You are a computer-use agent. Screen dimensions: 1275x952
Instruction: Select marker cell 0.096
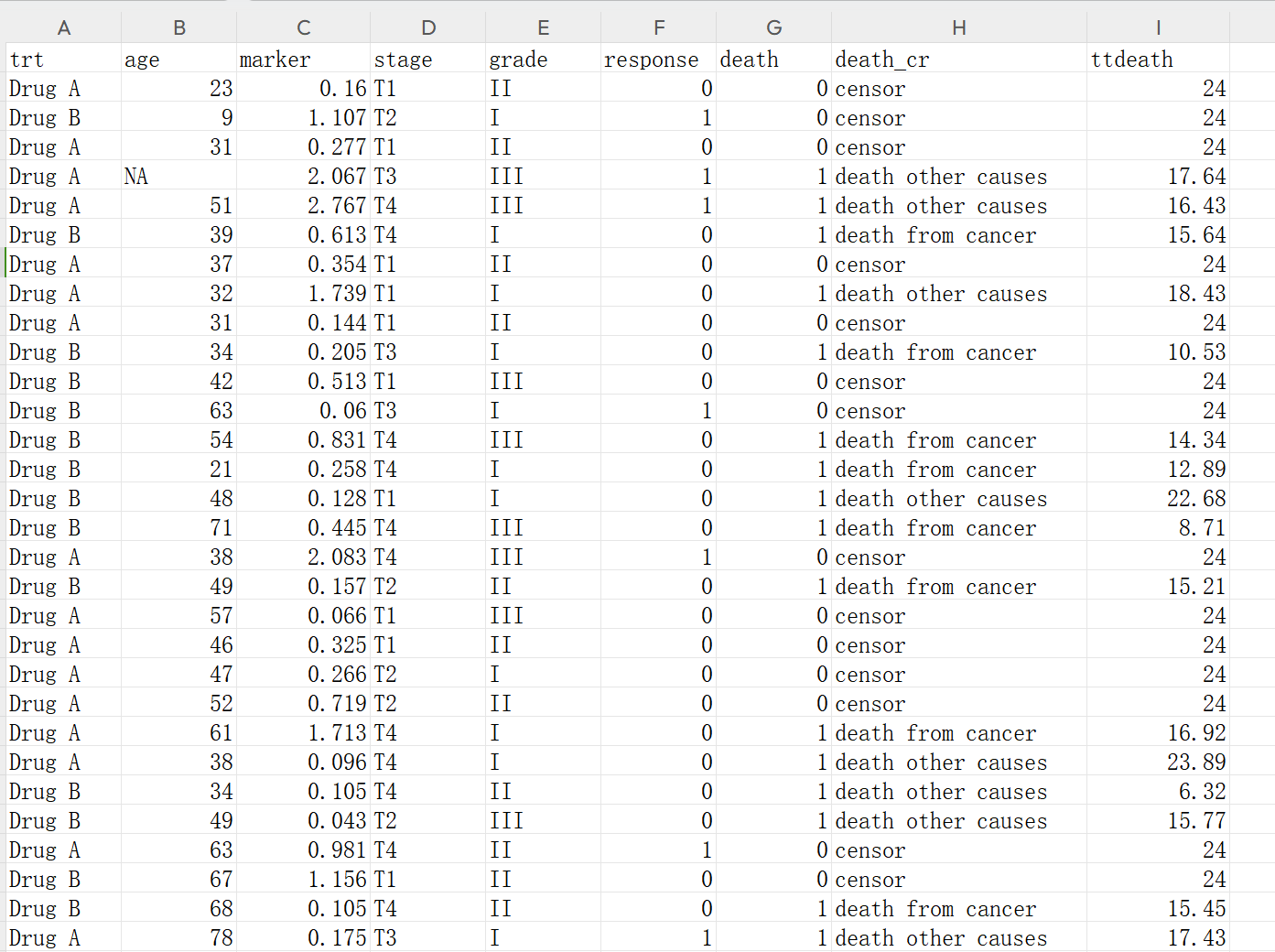(303, 762)
